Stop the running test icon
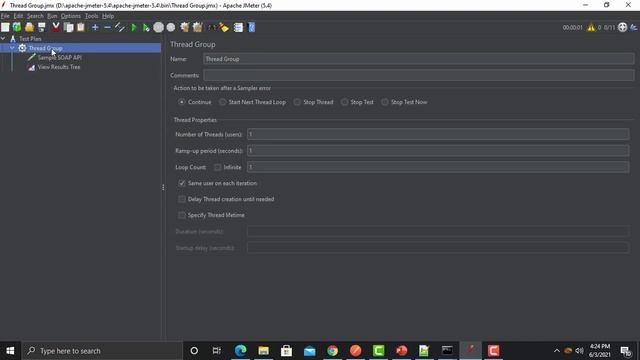640x360 pixels. [x=158, y=27]
